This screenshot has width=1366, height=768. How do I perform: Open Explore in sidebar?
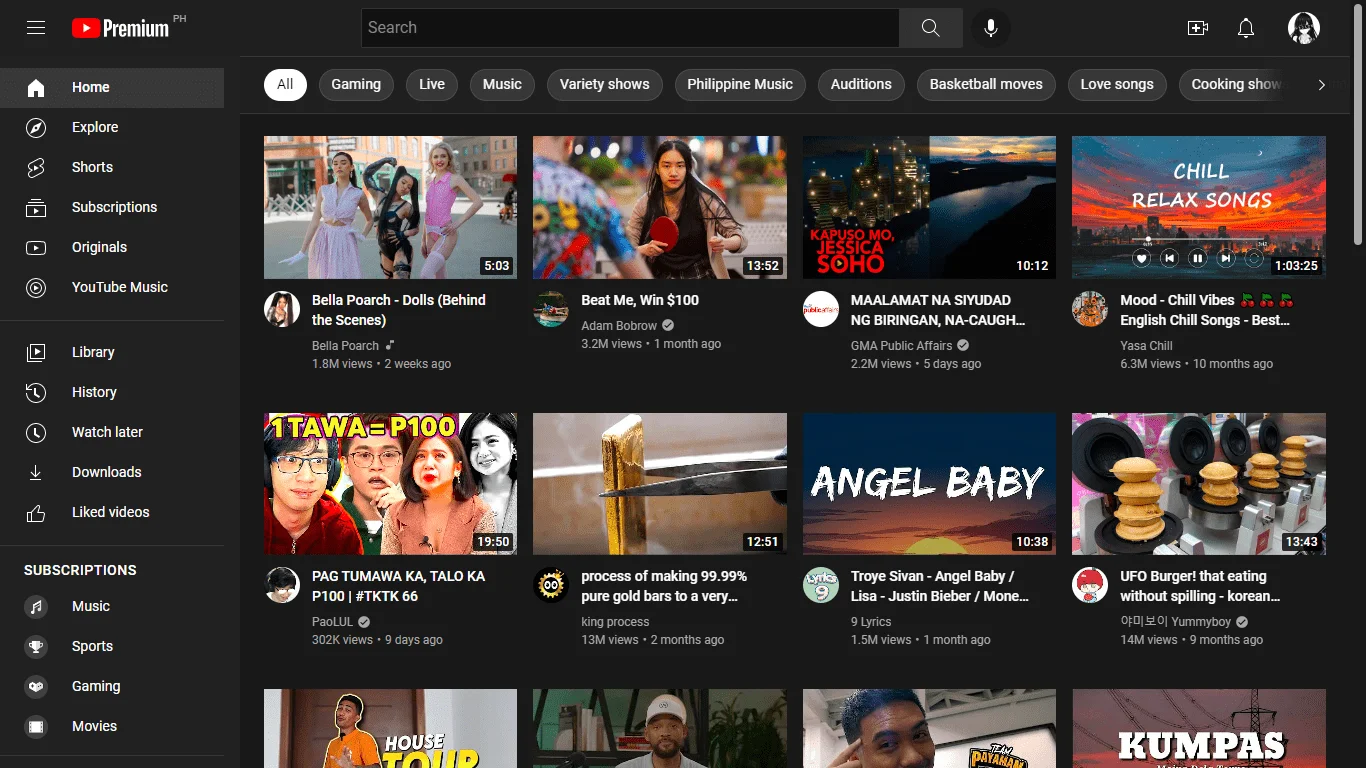(112, 127)
